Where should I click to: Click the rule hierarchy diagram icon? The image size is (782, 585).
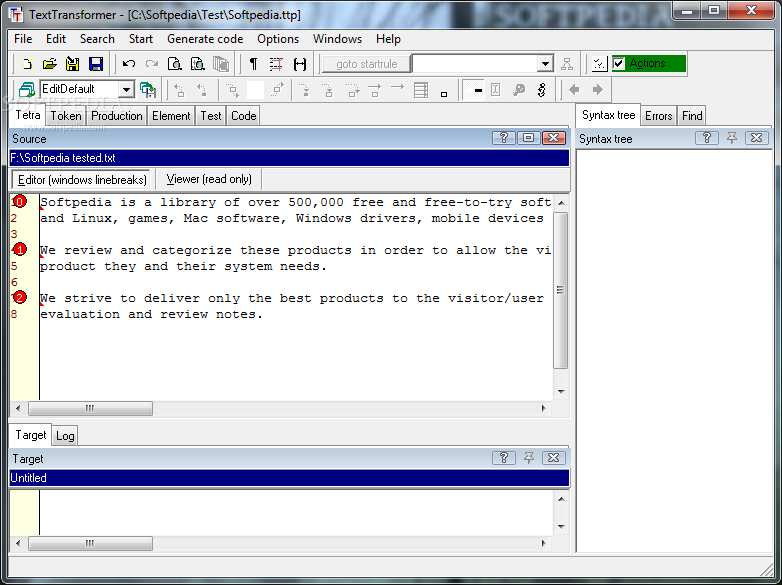coord(567,64)
